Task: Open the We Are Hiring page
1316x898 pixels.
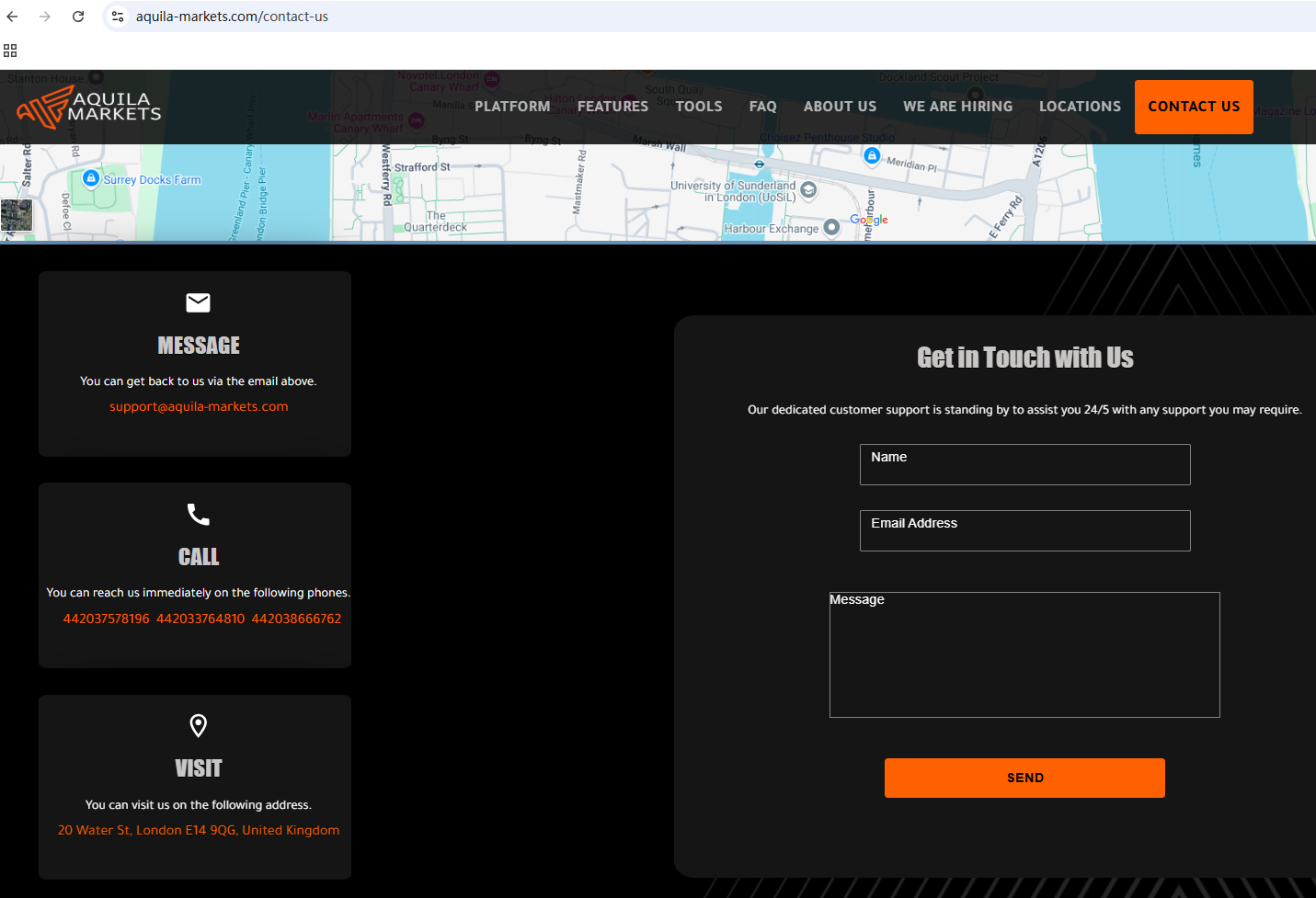Action: coord(958,107)
